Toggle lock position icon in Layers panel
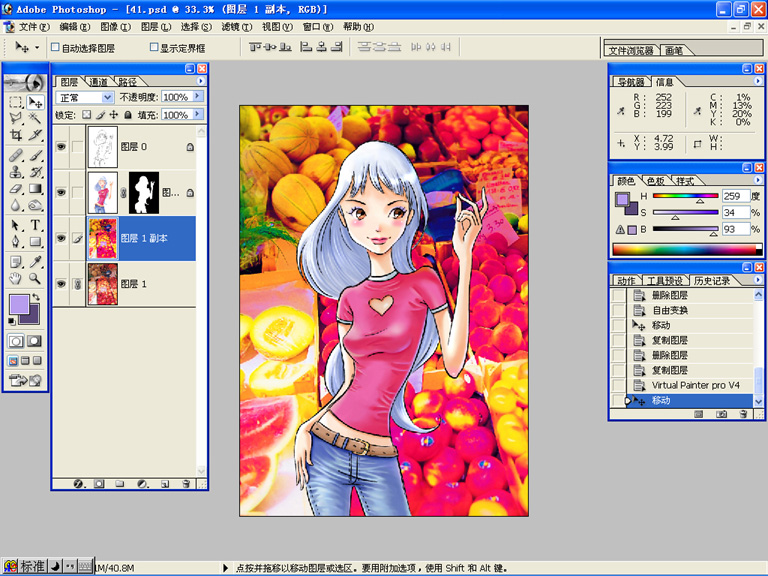The width and height of the screenshot is (768, 576). click(x=114, y=115)
